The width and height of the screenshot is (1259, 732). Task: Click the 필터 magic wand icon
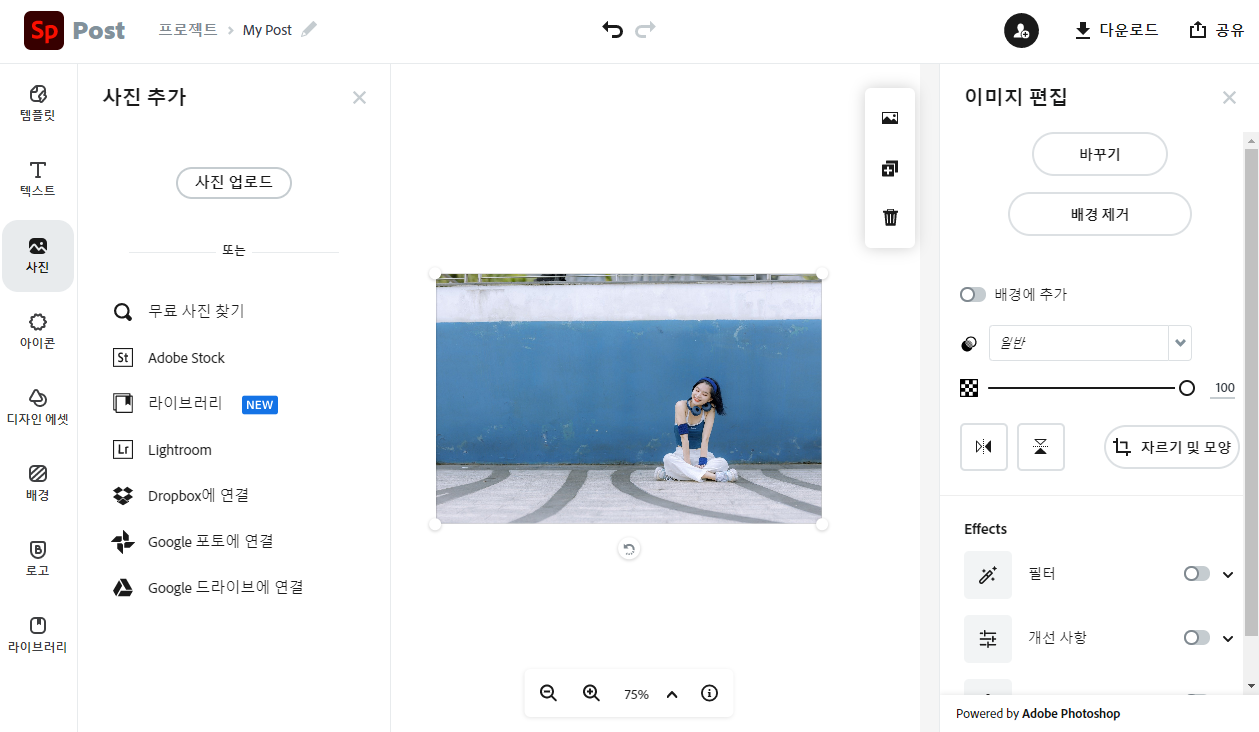tap(988, 575)
